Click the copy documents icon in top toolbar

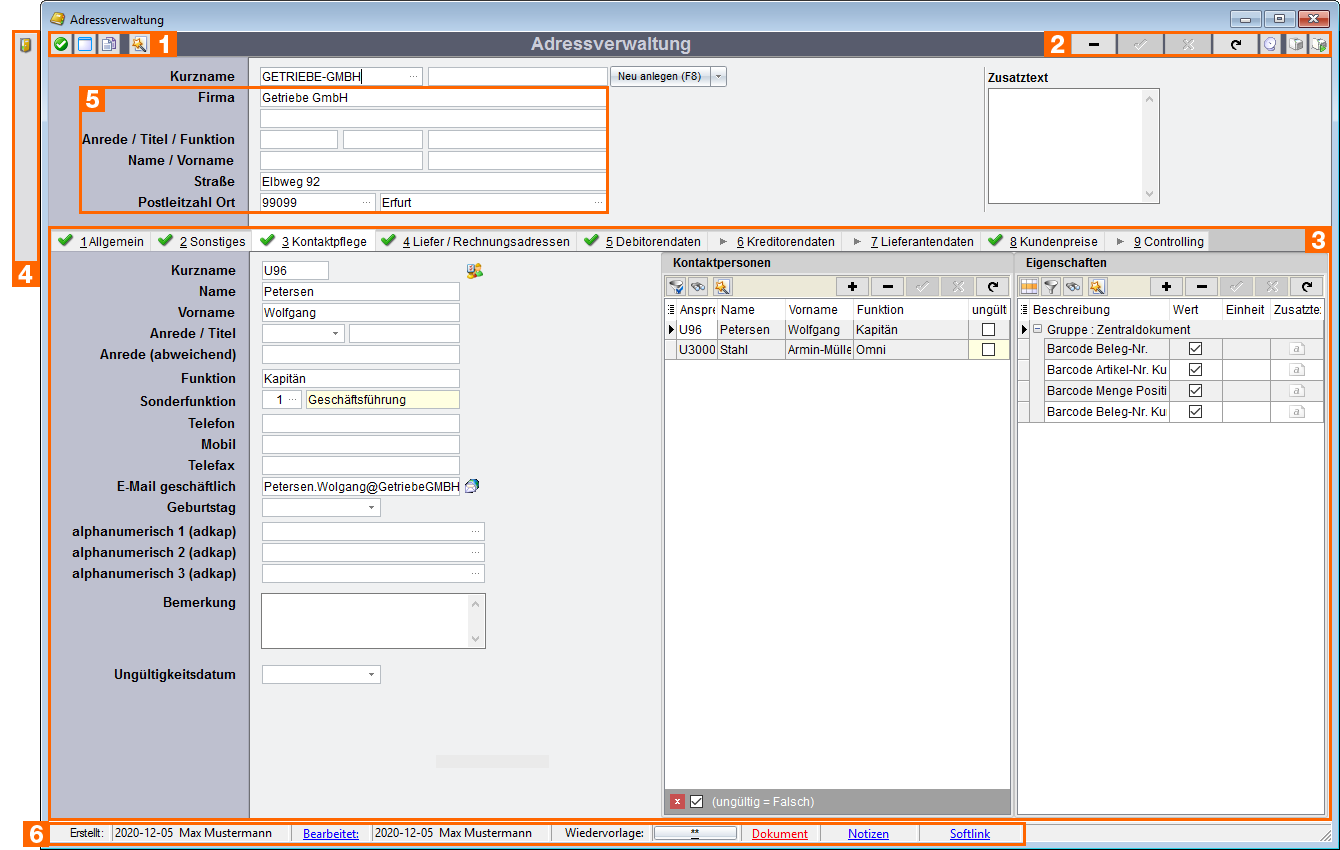click(x=109, y=44)
